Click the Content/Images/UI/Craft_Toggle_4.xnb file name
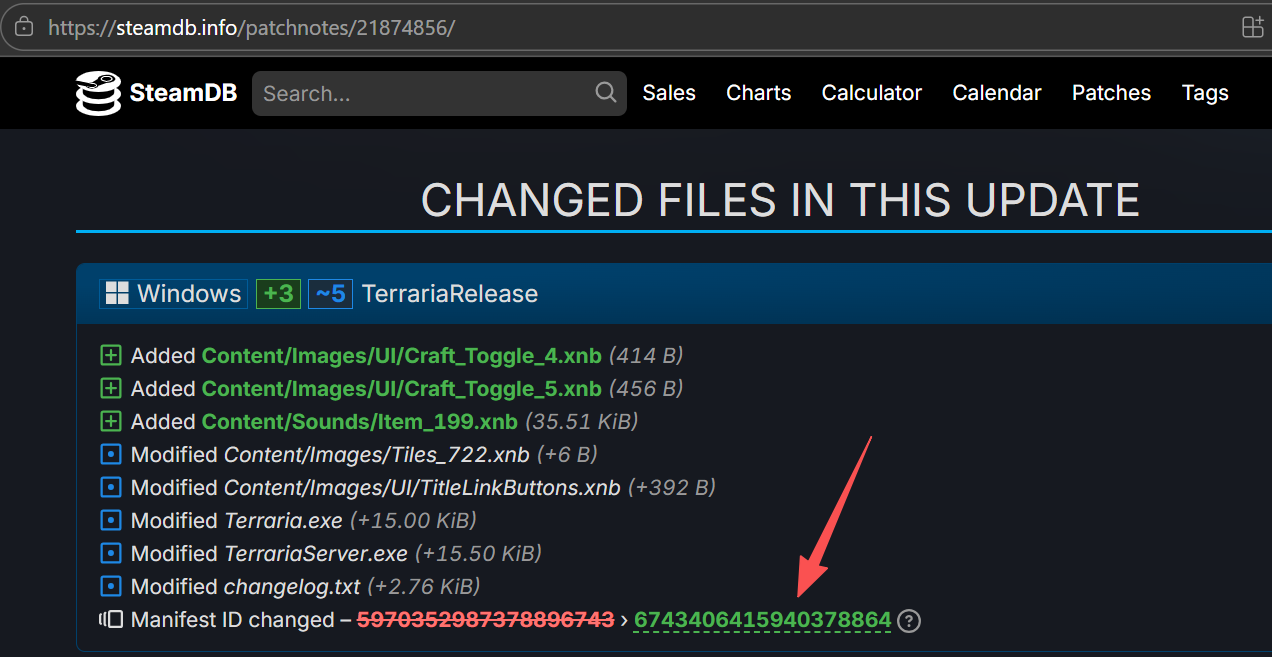 [x=402, y=356]
